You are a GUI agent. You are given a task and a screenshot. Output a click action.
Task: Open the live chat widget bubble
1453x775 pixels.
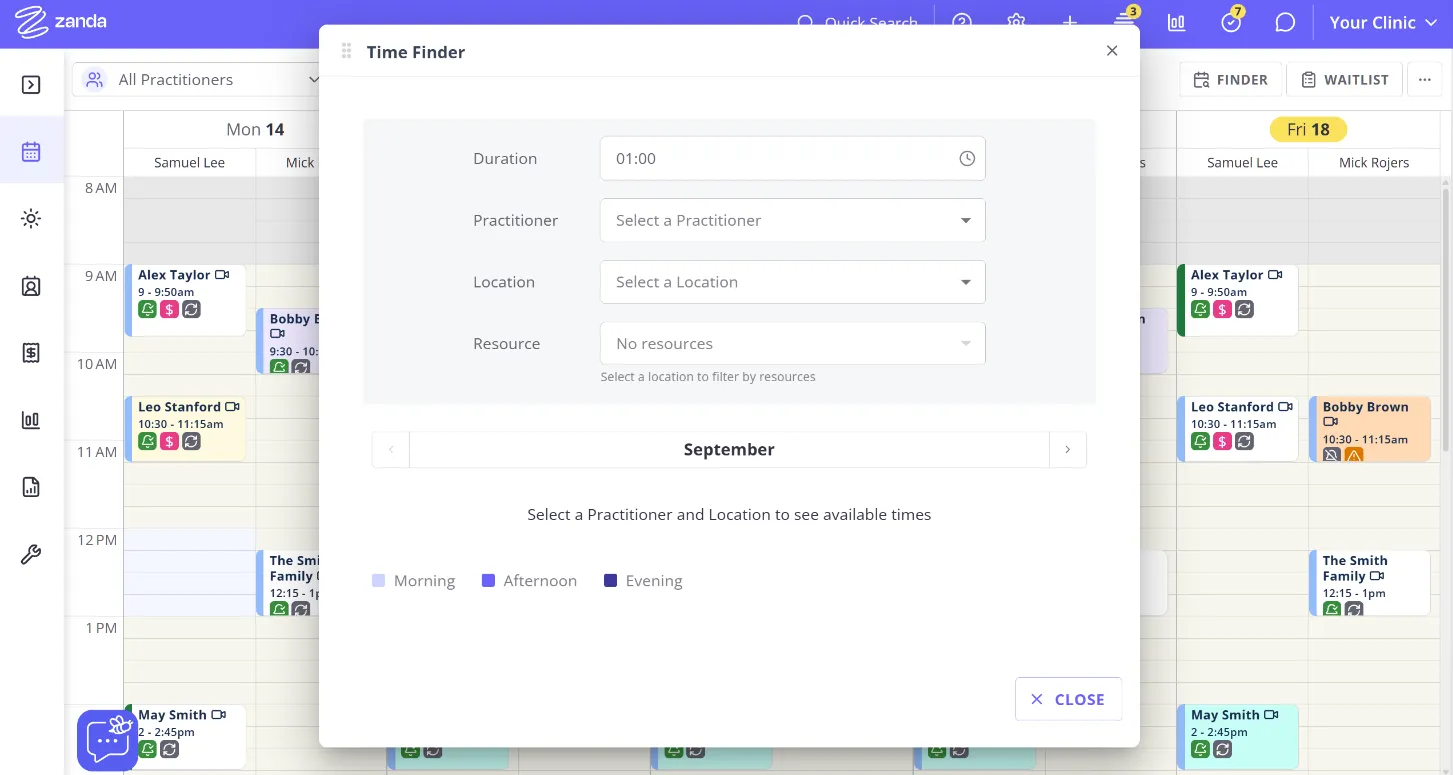107,740
